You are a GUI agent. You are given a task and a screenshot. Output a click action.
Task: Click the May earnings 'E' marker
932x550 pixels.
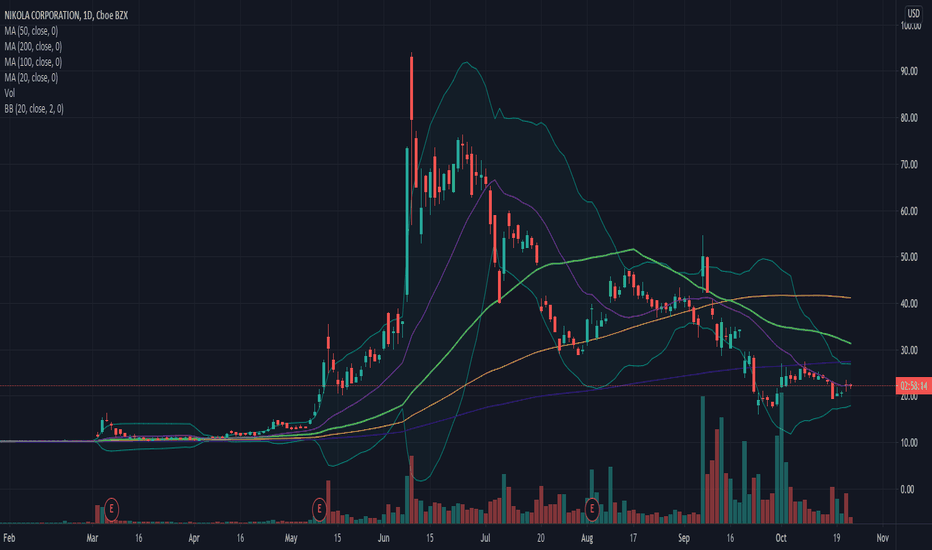[319, 509]
